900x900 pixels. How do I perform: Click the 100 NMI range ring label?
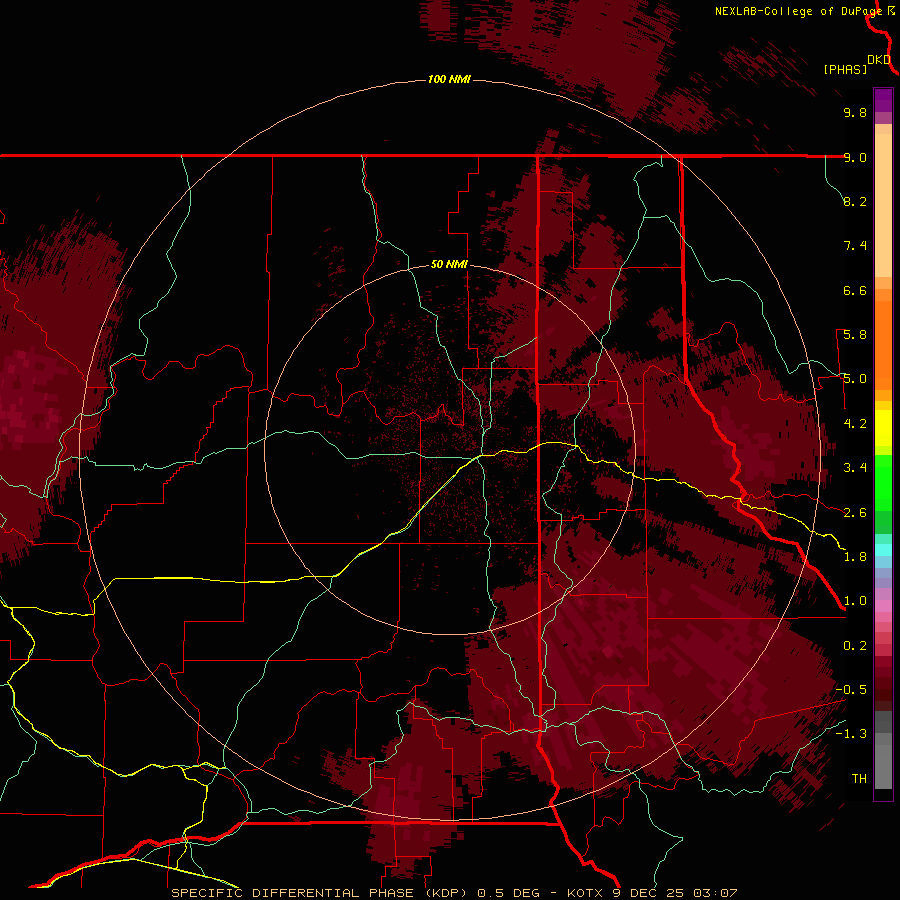click(449, 79)
